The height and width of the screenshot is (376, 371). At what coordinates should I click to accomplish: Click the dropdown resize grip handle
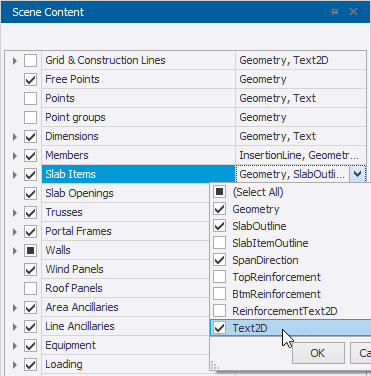(215, 366)
